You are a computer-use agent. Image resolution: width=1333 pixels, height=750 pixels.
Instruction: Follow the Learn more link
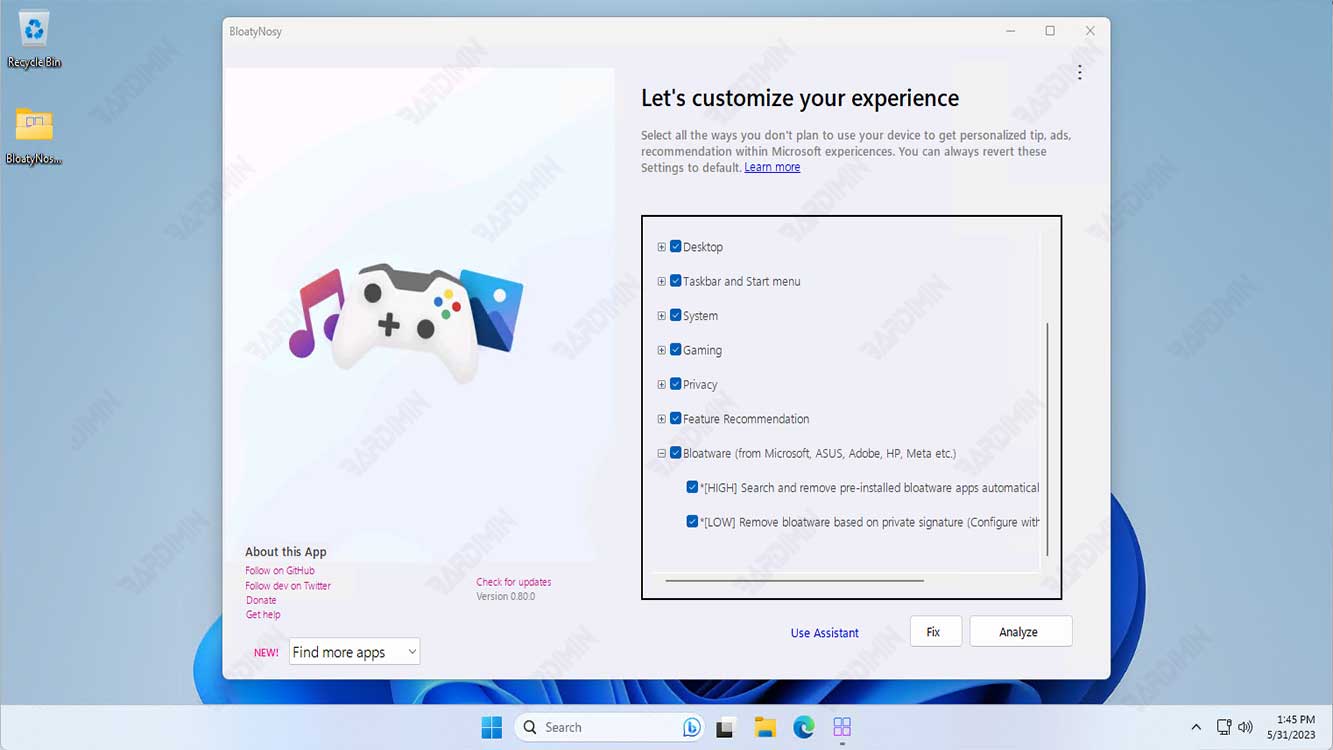point(772,168)
